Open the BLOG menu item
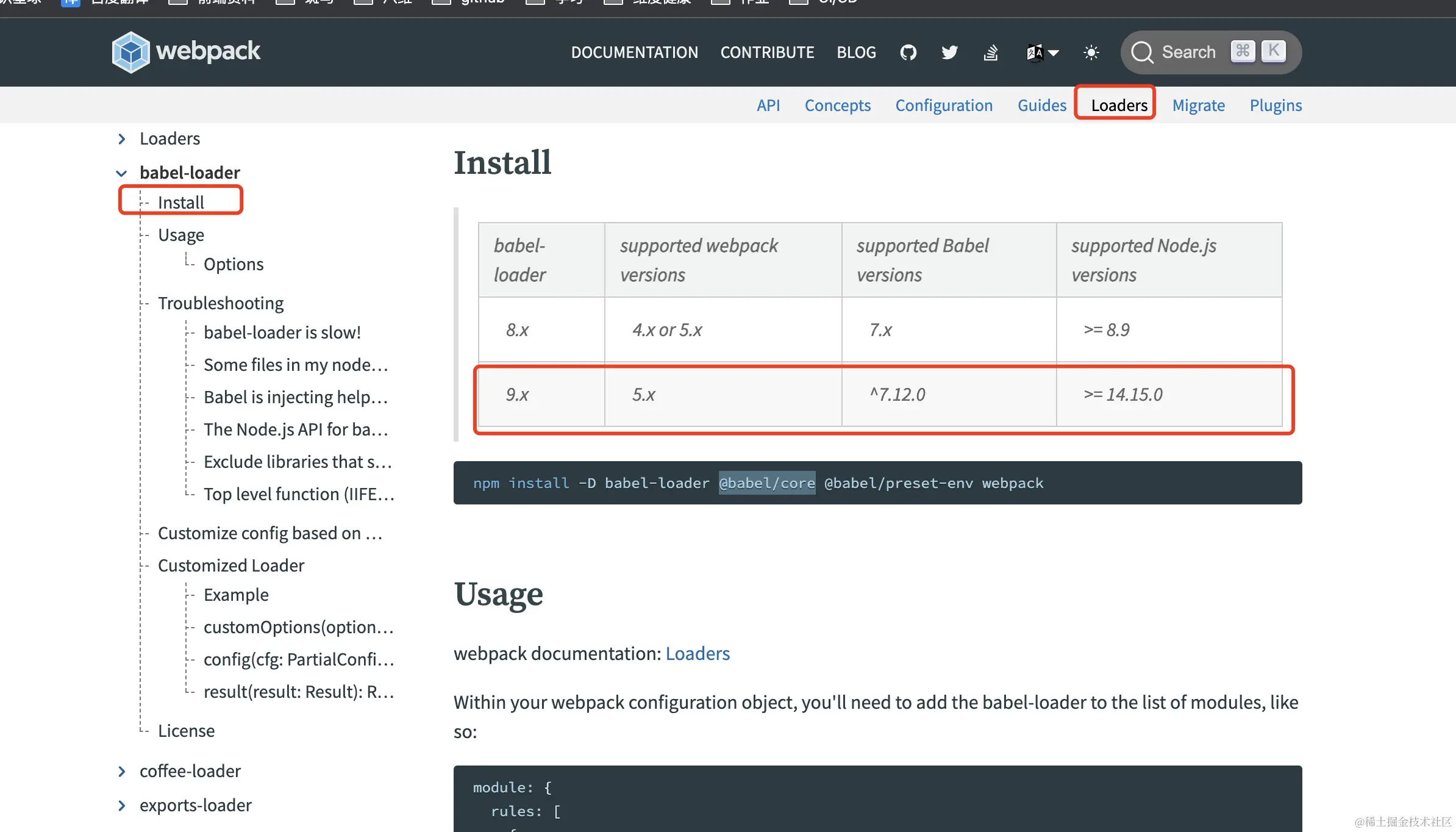The image size is (1456, 832). coord(856,52)
